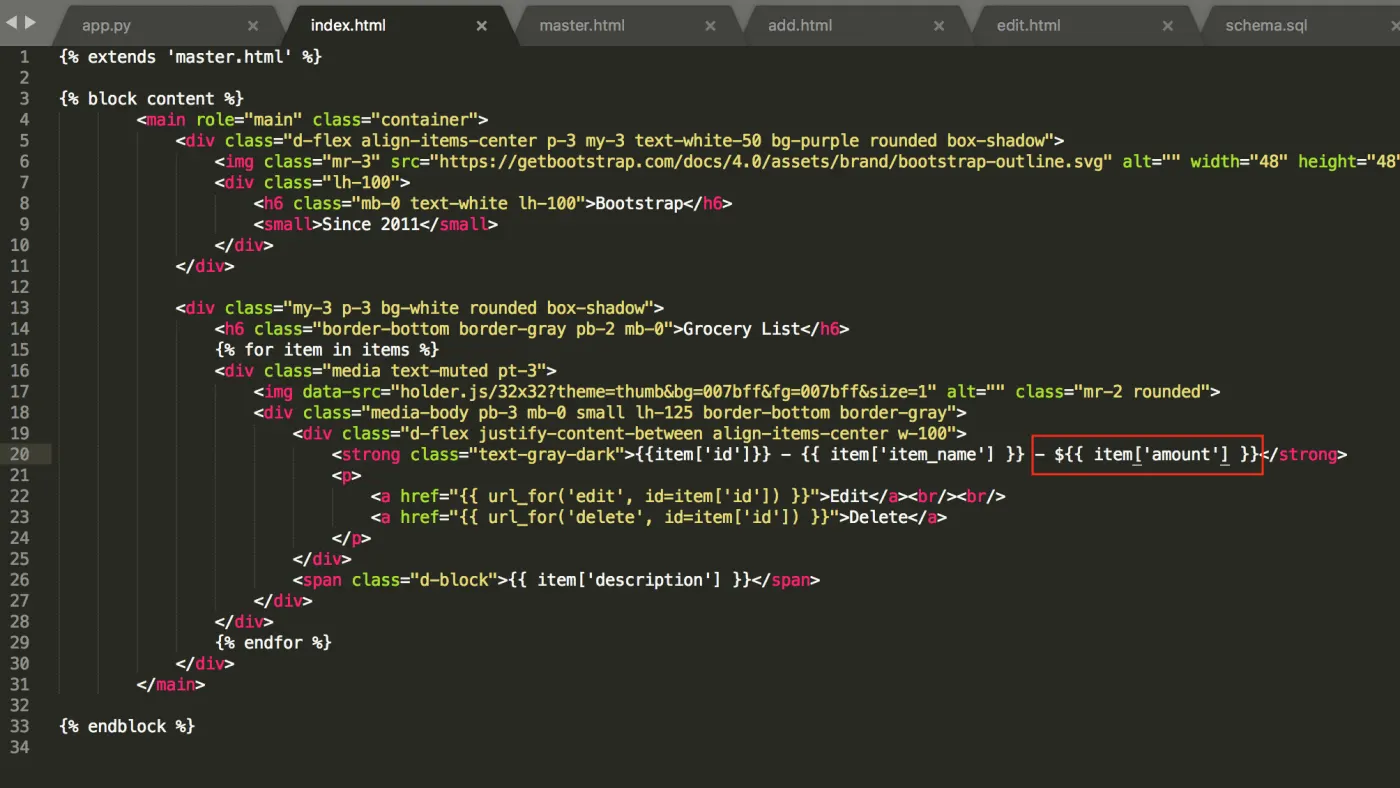The image size is (1400, 788).
Task: Close the add.html tab
Action: pyautogui.click(x=940, y=26)
